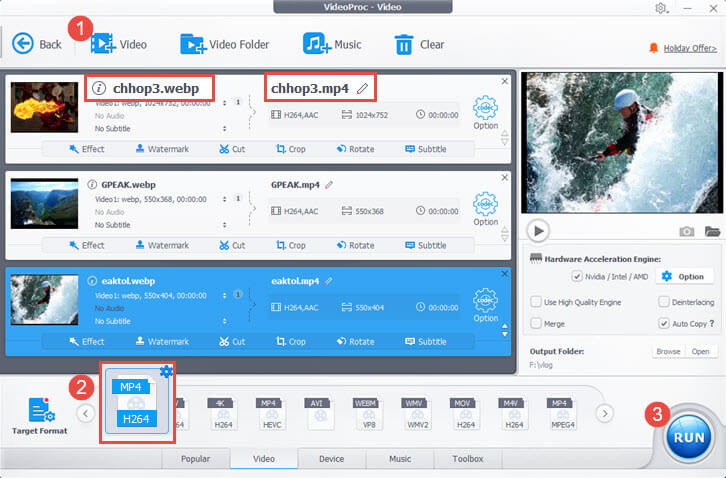The width and height of the screenshot is (726, 478).
Task: Start conversion with RUN button
Action: pyautogui.click(x=689, y=437)
